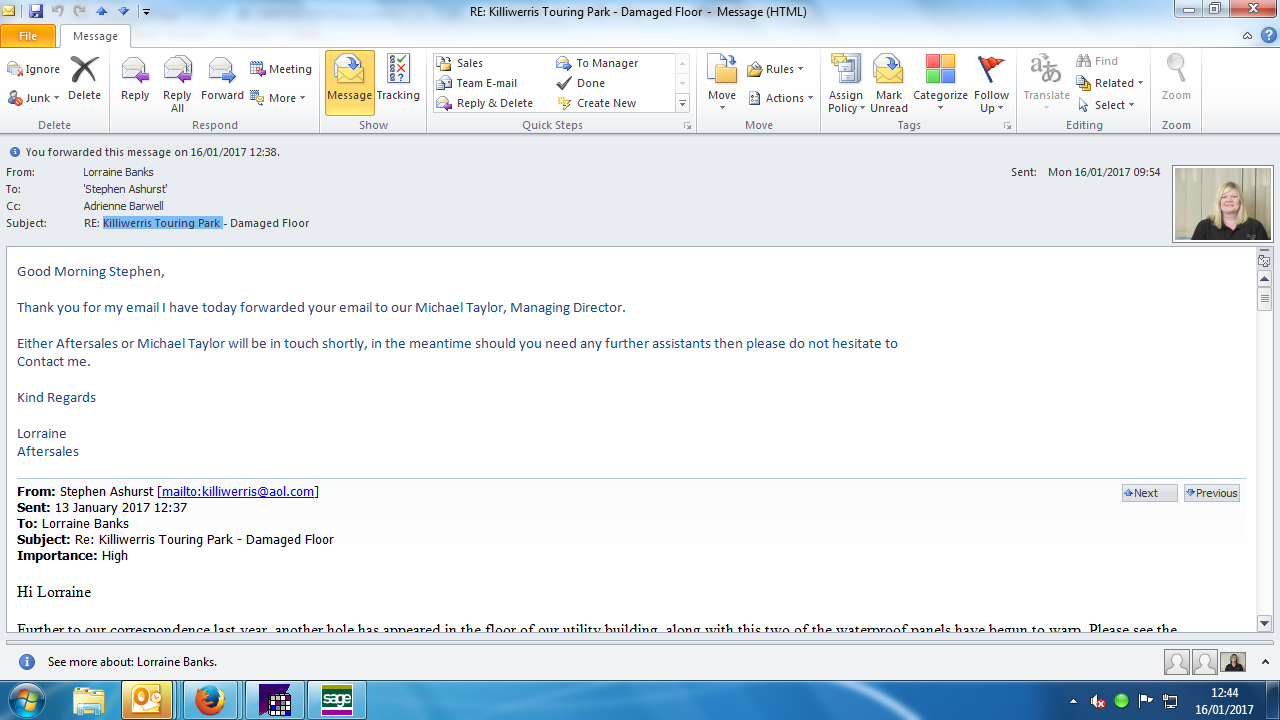The height and width of the screenshot is (720, 1280).
Task: Expand the Related dropdown in Editing
Action: coord(1110,83)
